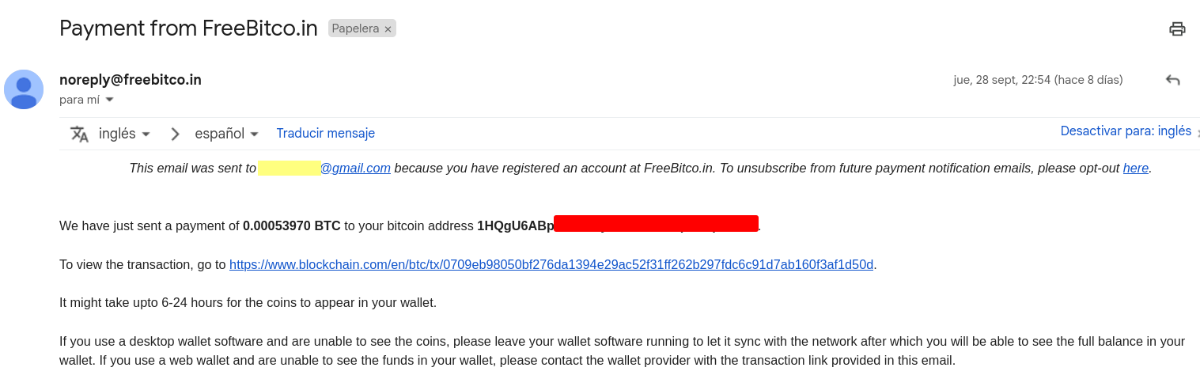Select Desactivar para: inglés option

[1126, 131]
